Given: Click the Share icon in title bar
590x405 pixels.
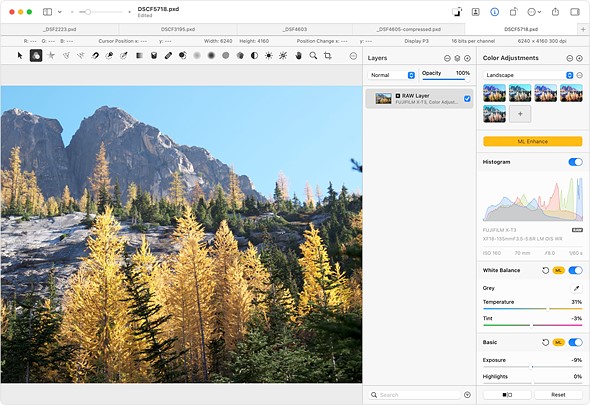Looking at the screenshot, I should (x=555, y=12).
